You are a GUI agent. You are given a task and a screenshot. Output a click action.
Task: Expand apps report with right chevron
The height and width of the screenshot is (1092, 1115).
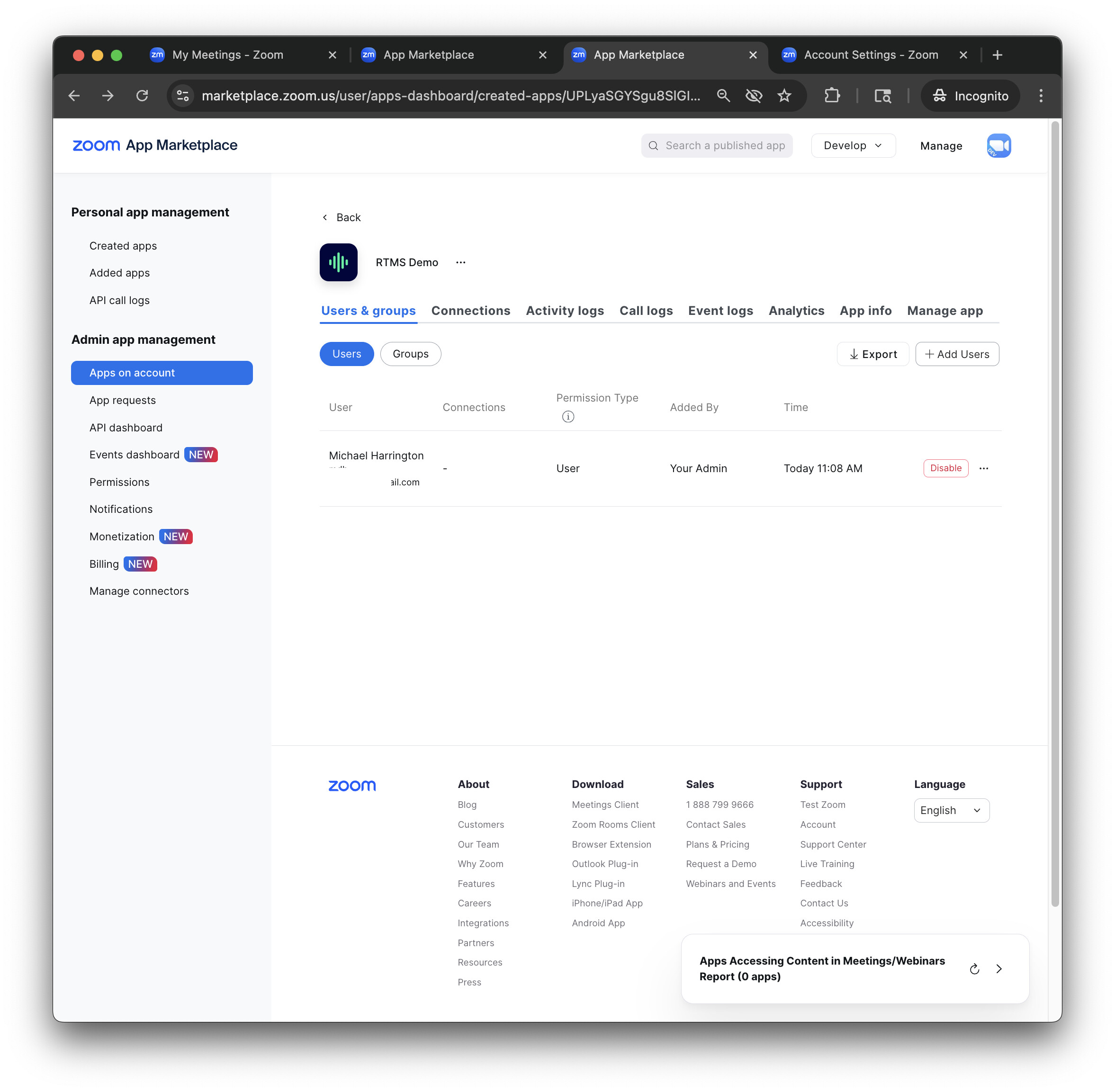coord(998,969)
